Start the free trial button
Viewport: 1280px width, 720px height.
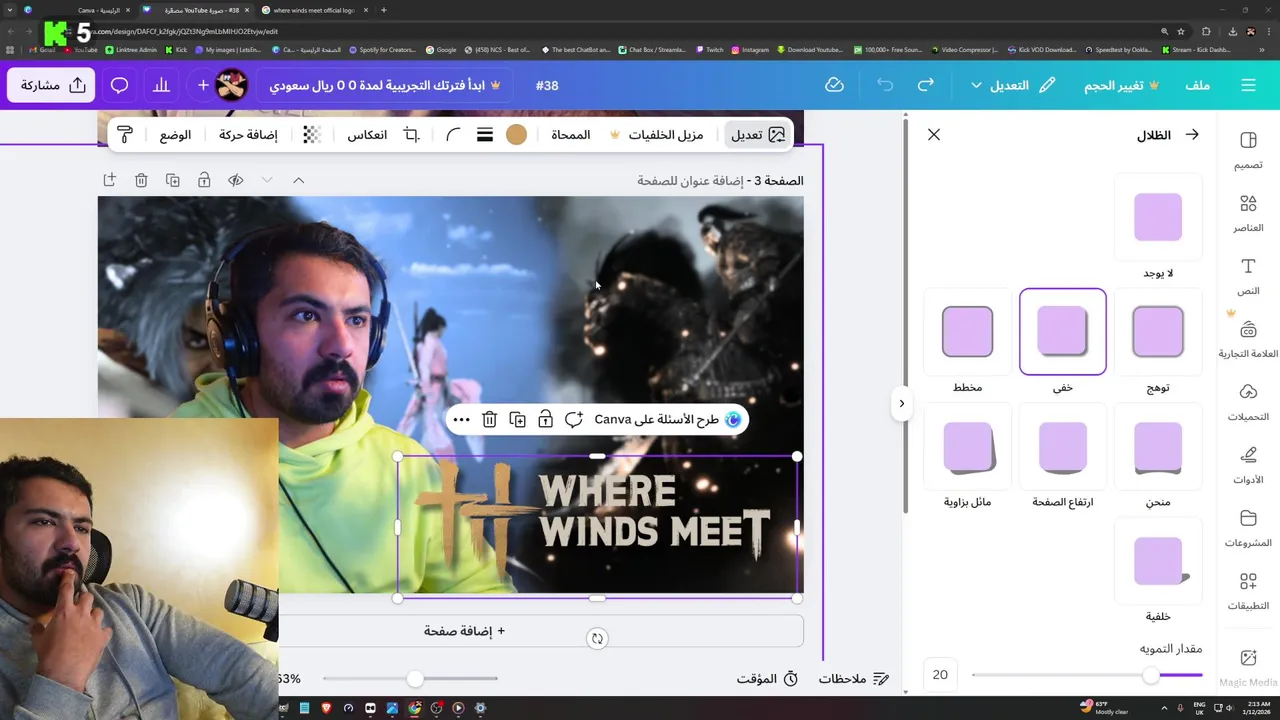point(385,85)
